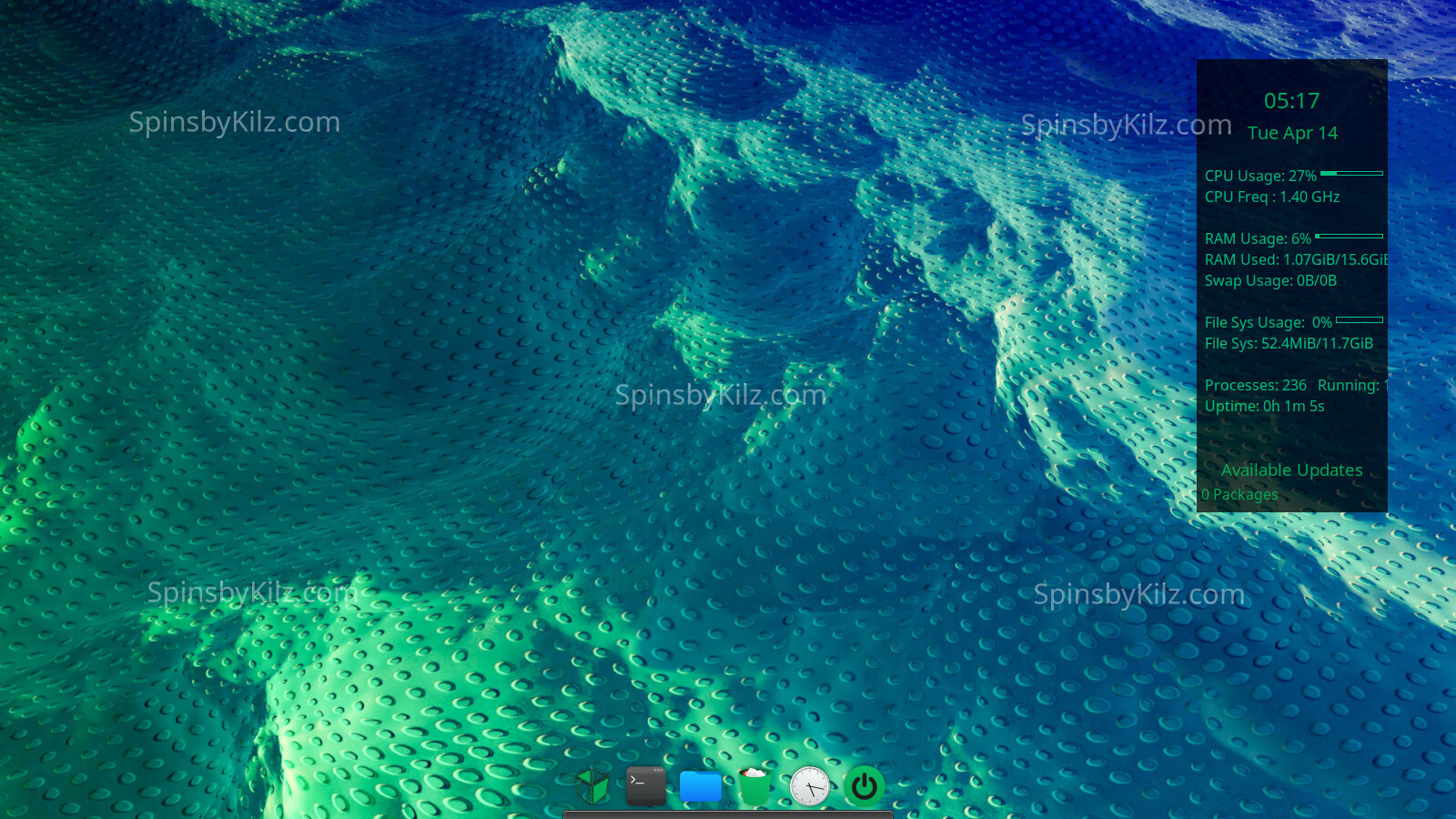Click the 0 Packages update count

point(1239,494)
